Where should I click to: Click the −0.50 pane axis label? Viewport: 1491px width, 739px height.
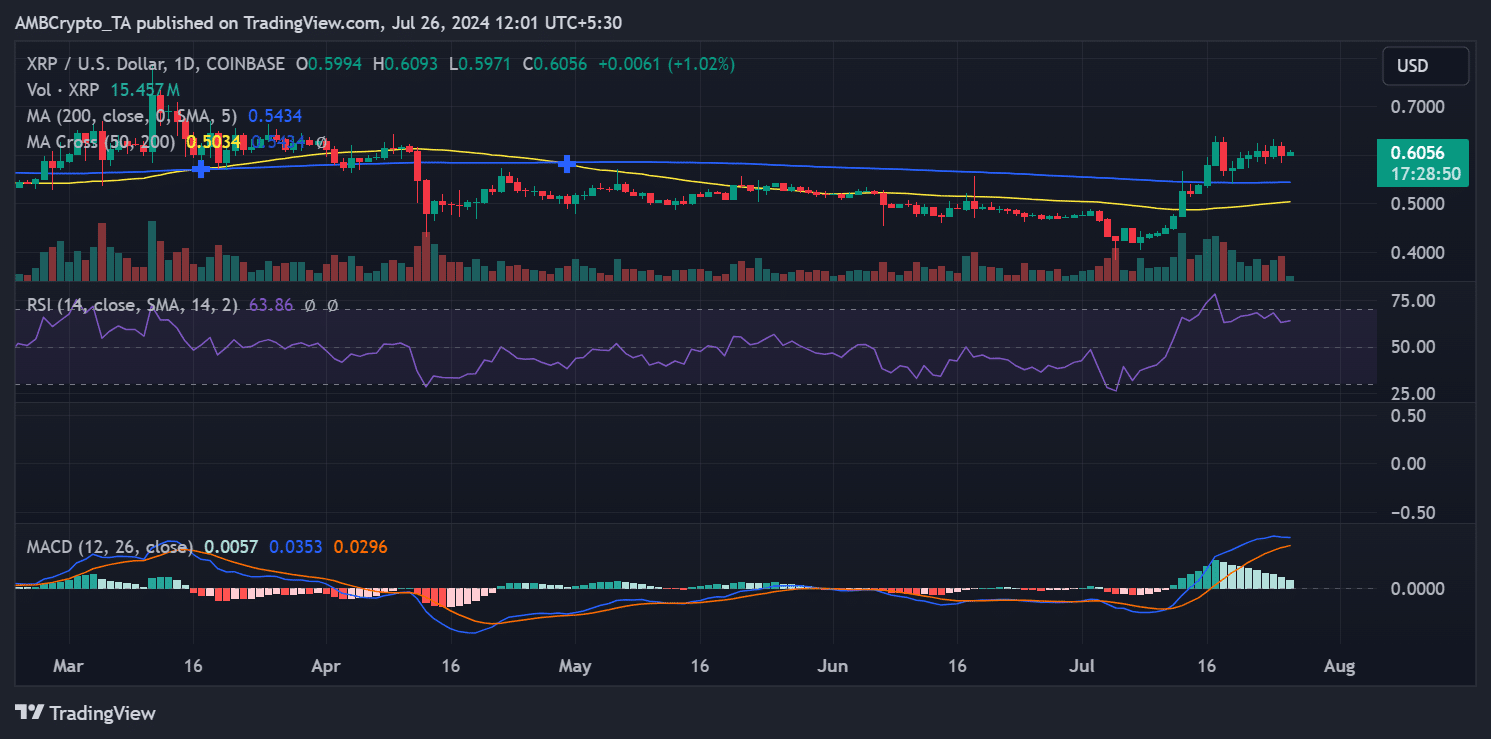1412,512
